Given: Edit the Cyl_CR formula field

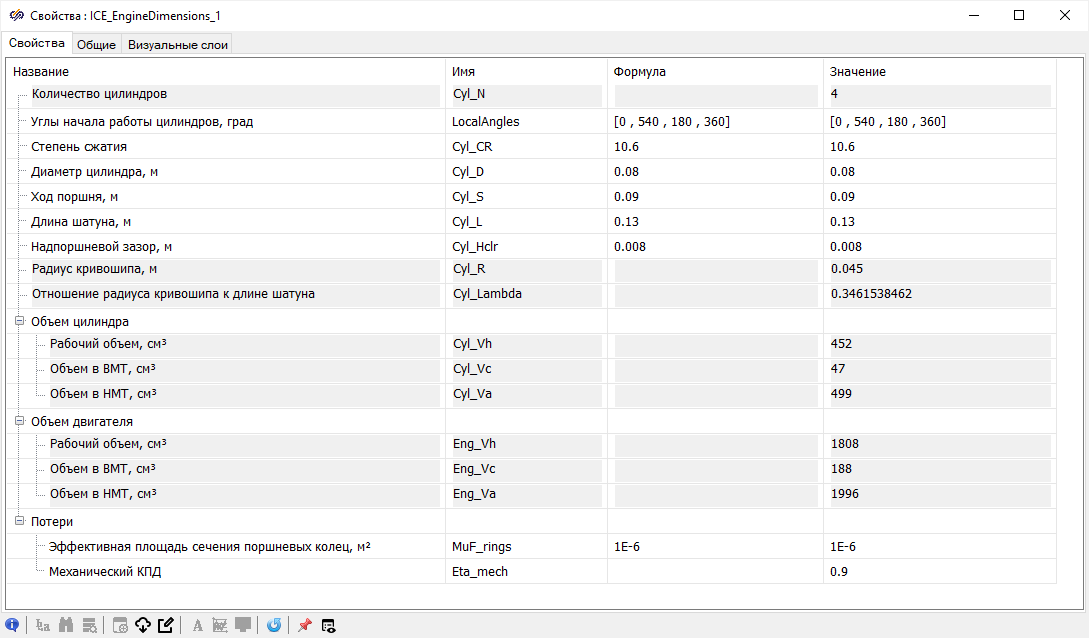Looking at the screenshot, I should 714,147.
